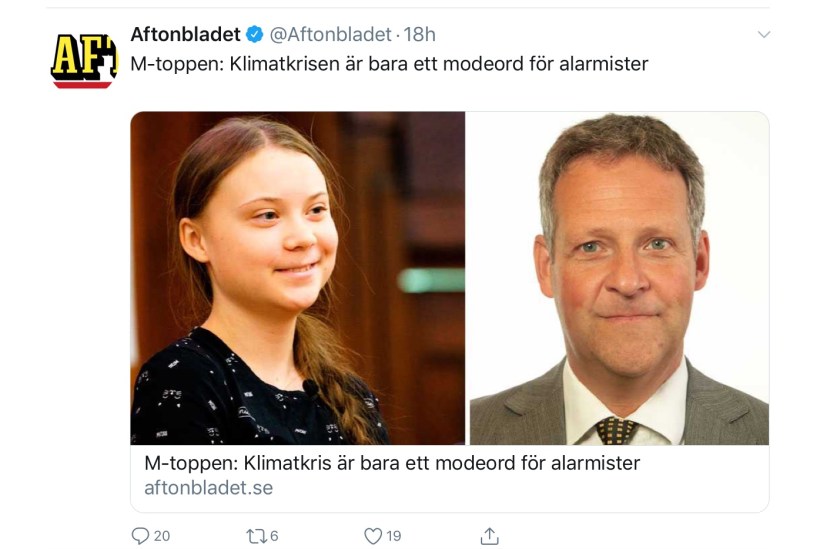Click the @Aftonbladet handle
This screenshot has width=840, height=549.
coord(328,35)
